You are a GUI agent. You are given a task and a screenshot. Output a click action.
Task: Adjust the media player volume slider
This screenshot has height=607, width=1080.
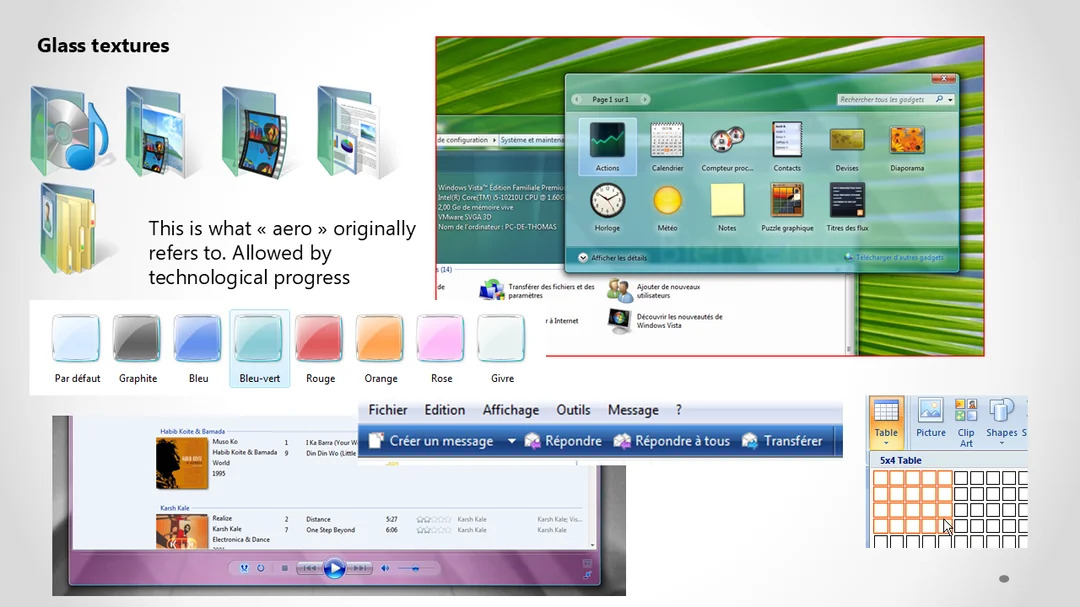coord(415,568)
